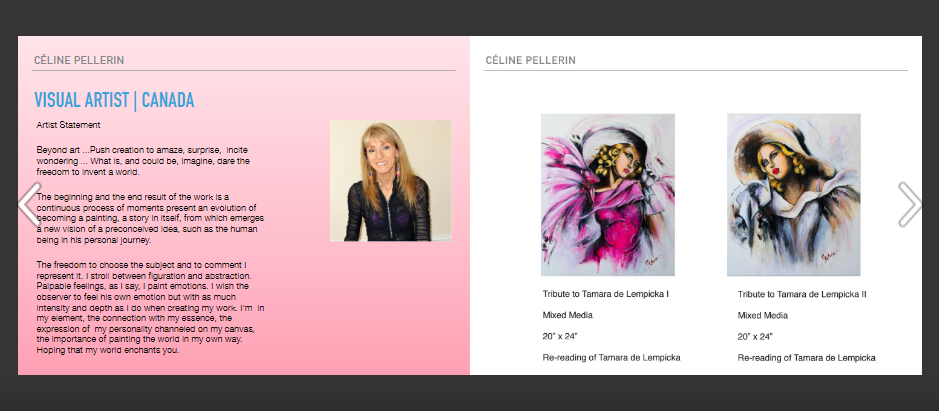Viewport: 939px width, 411px height.
Task: Click paragraph starting 'The freedom to choose'
Action: click(x=150, y=307)
